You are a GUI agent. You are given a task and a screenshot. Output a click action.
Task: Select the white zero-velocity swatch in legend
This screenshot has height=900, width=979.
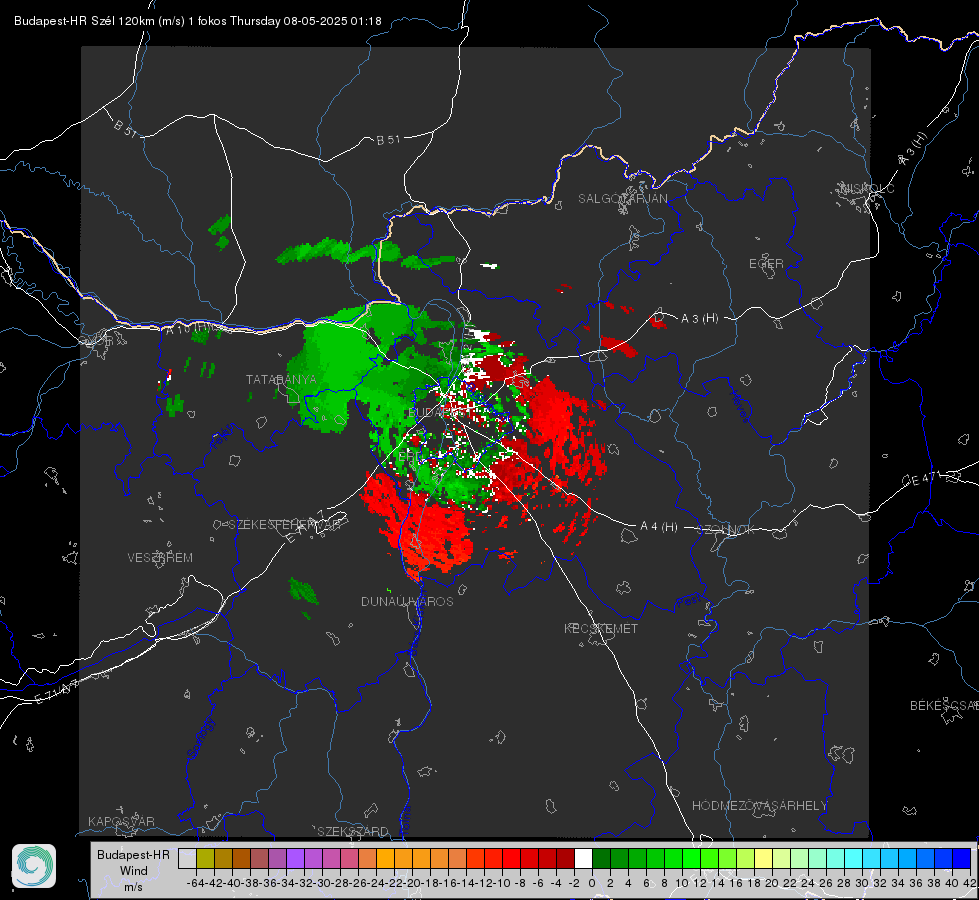point(583,858)
